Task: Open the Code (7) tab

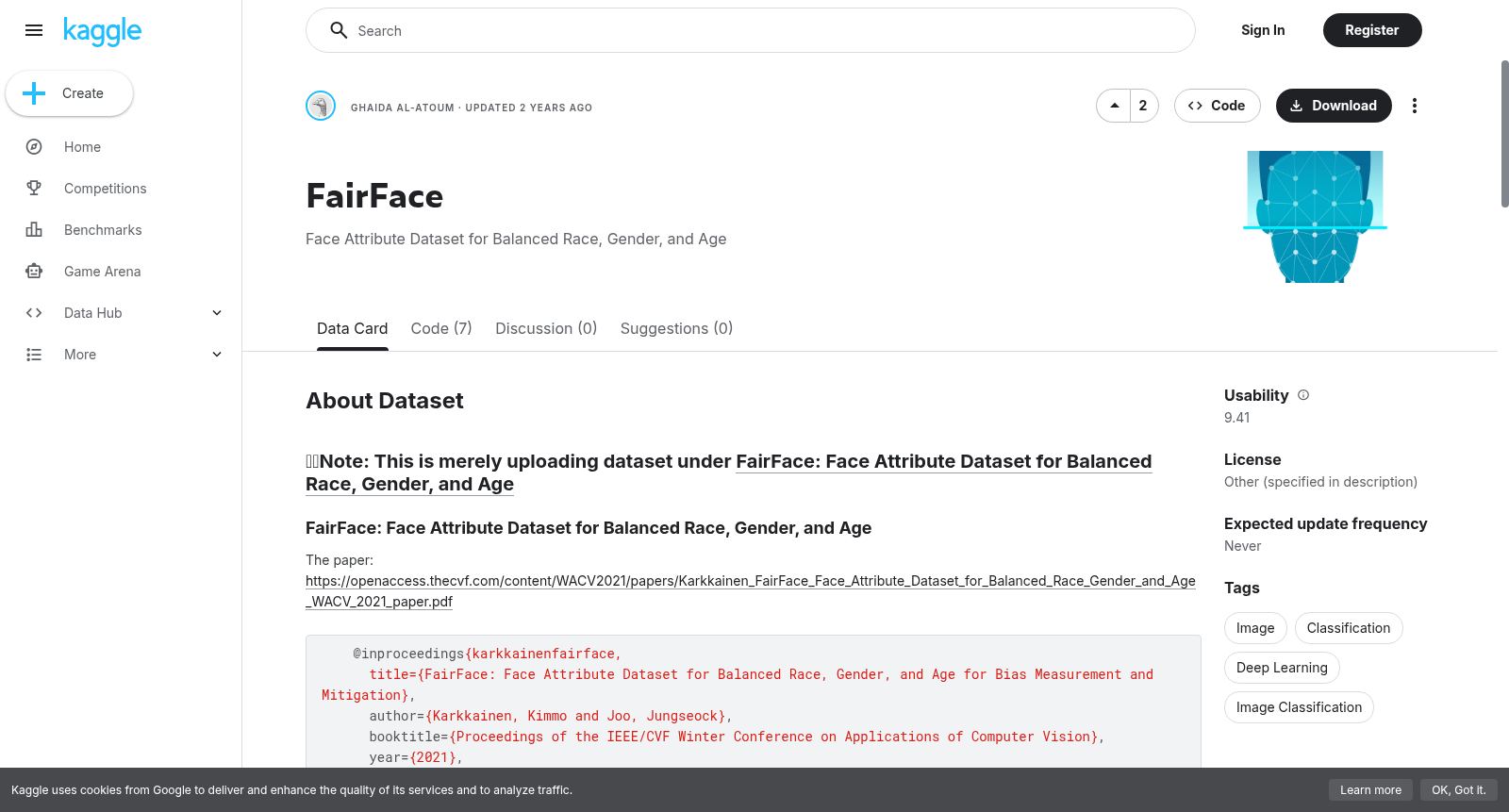Action: click(441, 328)
